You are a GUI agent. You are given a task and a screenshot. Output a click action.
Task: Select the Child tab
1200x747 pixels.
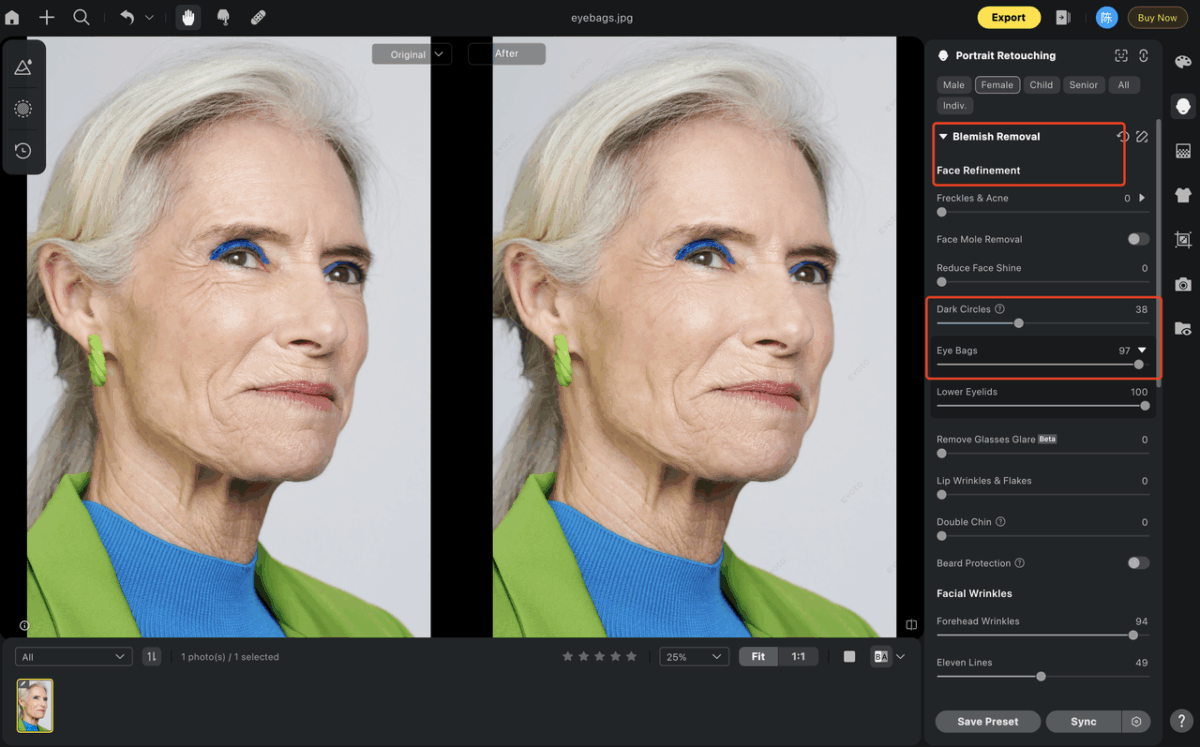(1041, 85)
